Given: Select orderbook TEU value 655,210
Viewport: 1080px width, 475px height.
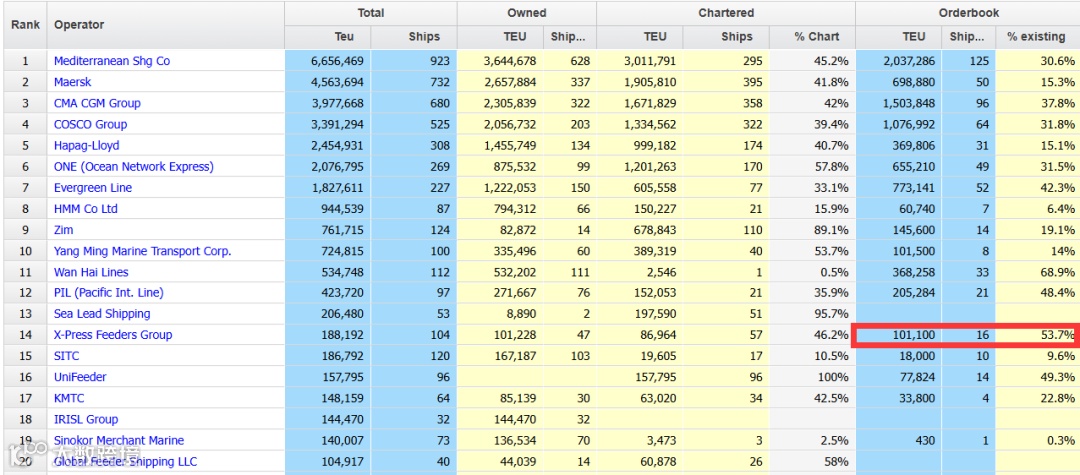Looking at the screenshot, I should pos(913,167).
